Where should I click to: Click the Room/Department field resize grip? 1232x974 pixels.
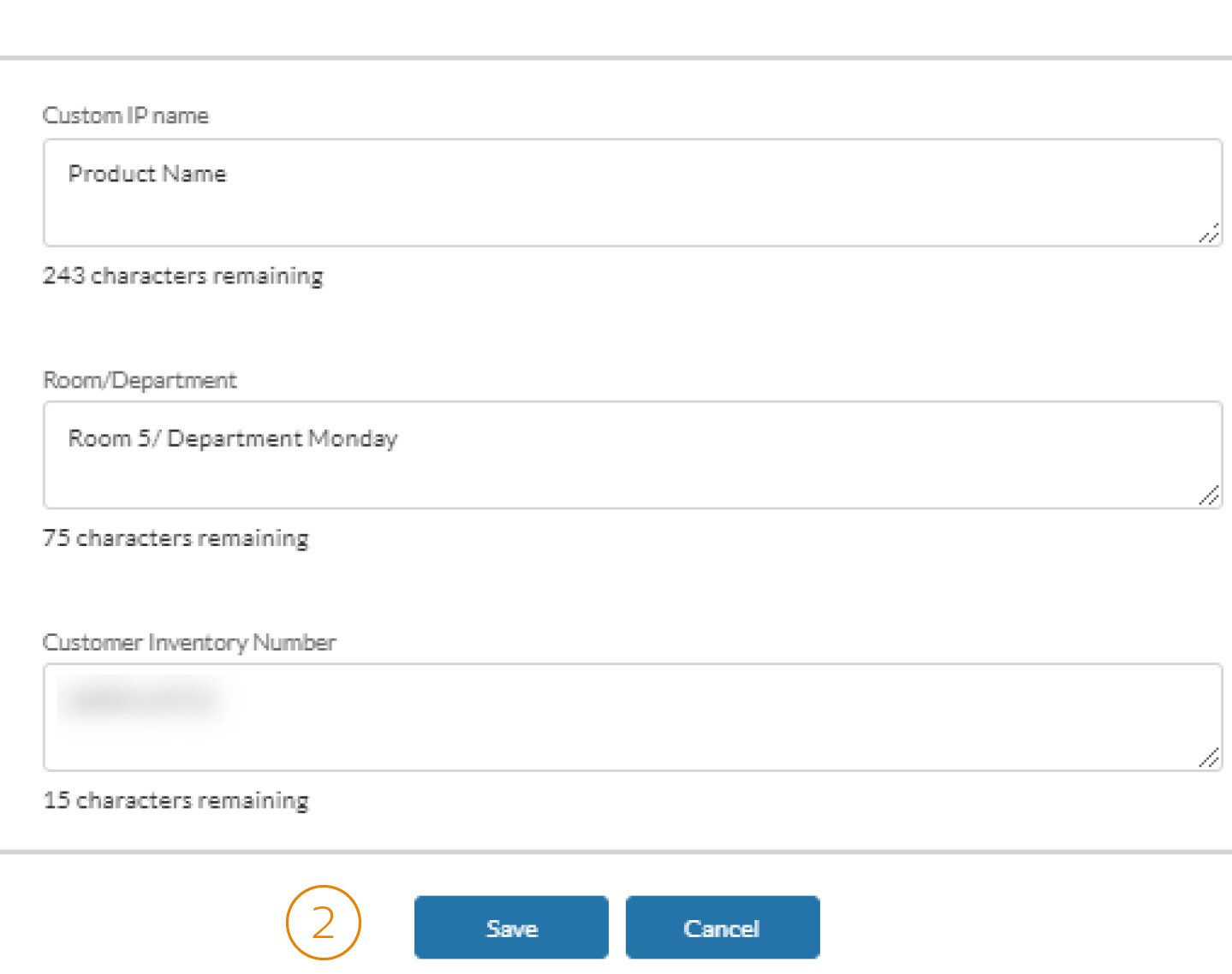[1209, 496]
